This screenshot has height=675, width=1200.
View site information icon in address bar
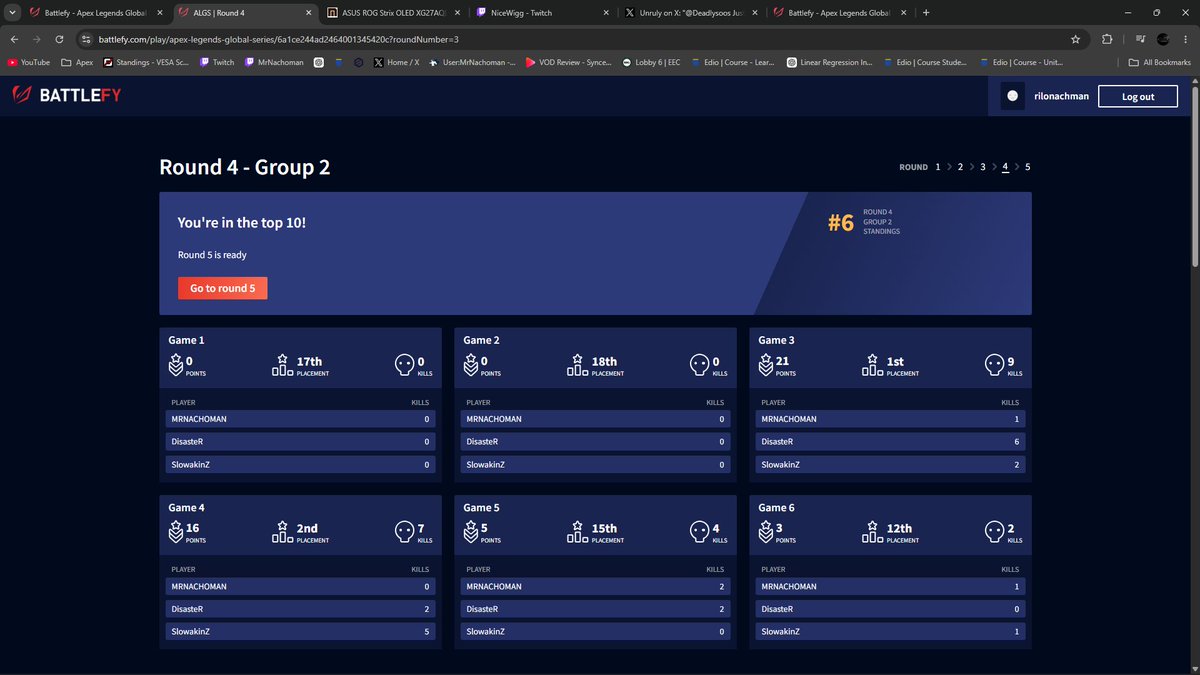click(x=87, y=39)
